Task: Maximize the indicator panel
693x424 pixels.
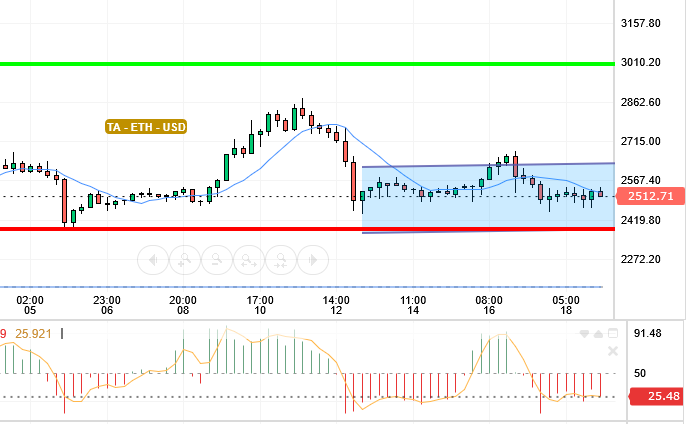Action: [x=613, y=333]
